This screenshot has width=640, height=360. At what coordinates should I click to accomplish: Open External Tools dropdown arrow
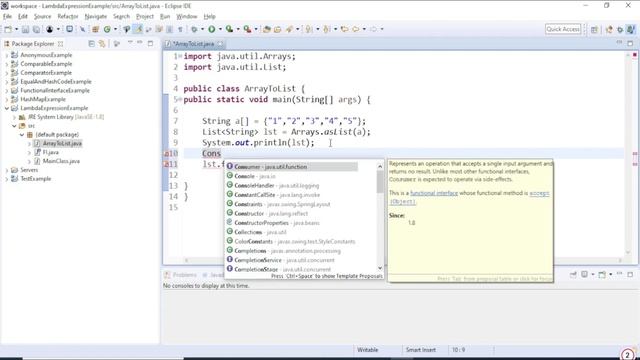coord(256,29)
